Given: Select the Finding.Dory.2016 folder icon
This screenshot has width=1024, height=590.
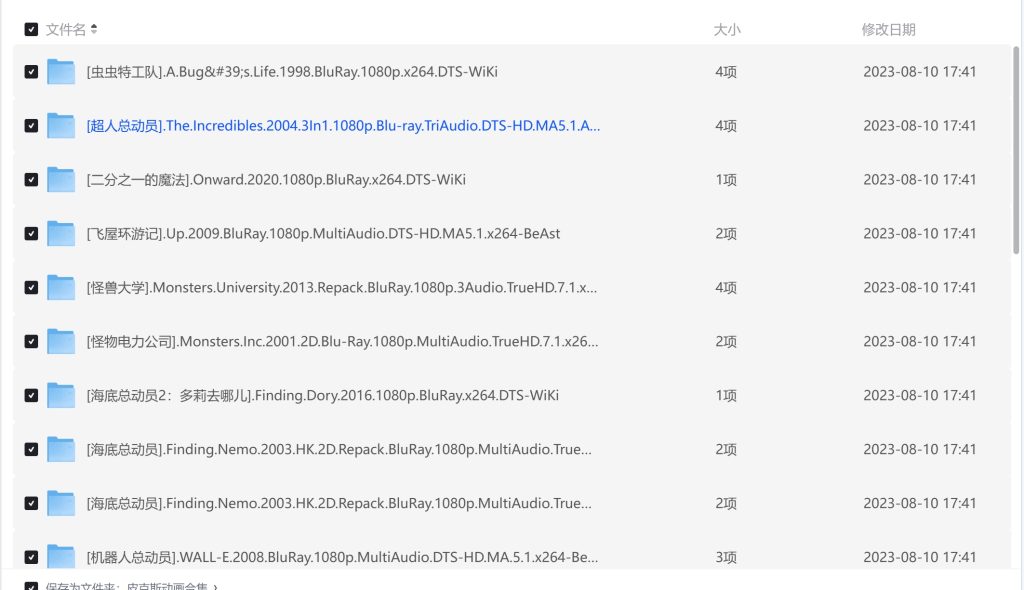Looking at the screenshot, I should click(61, 395).
